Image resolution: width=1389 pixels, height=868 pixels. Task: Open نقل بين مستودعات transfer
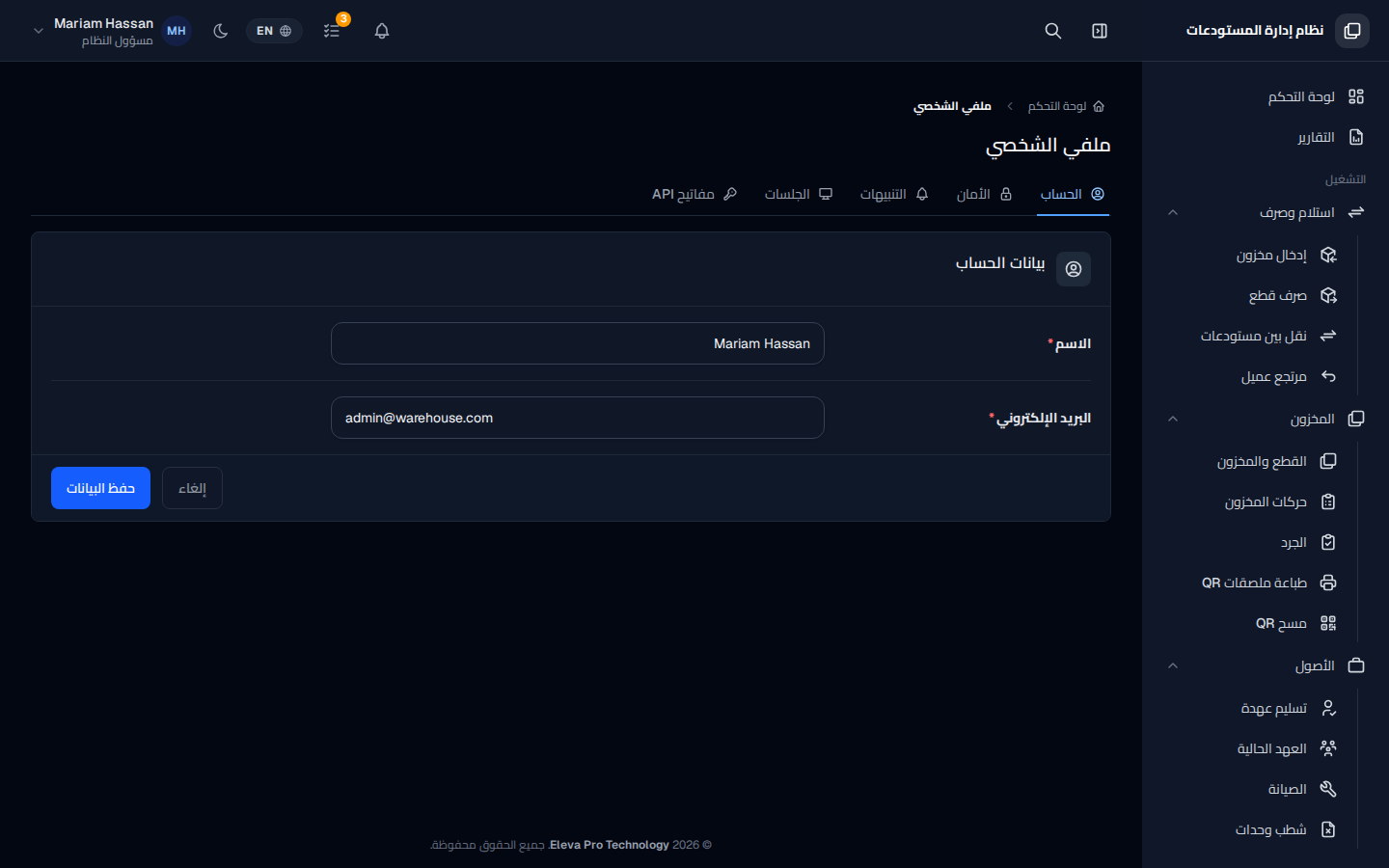[x=1252, y=336]
